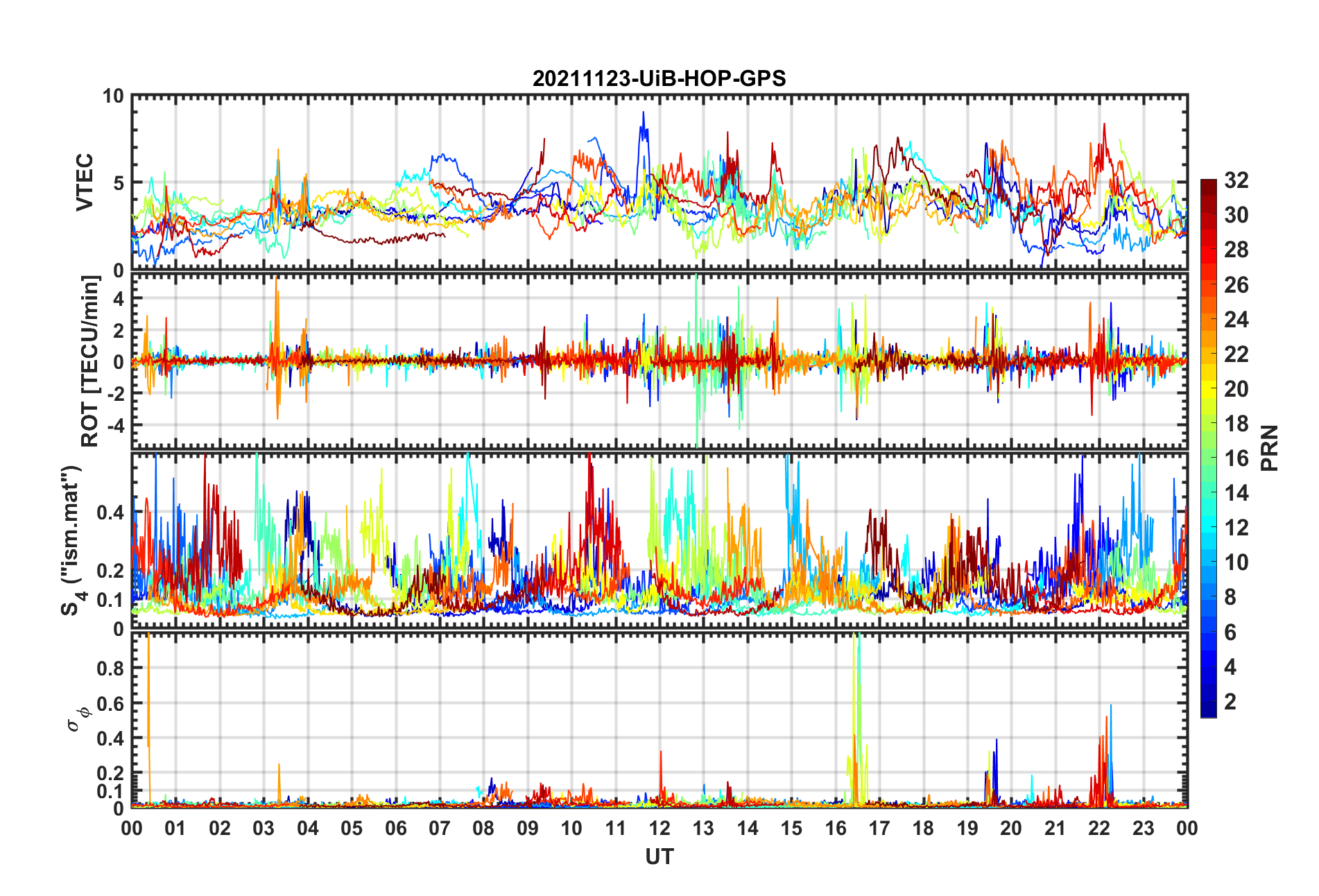Click VTEC axis tick label 5

[119, 183]
